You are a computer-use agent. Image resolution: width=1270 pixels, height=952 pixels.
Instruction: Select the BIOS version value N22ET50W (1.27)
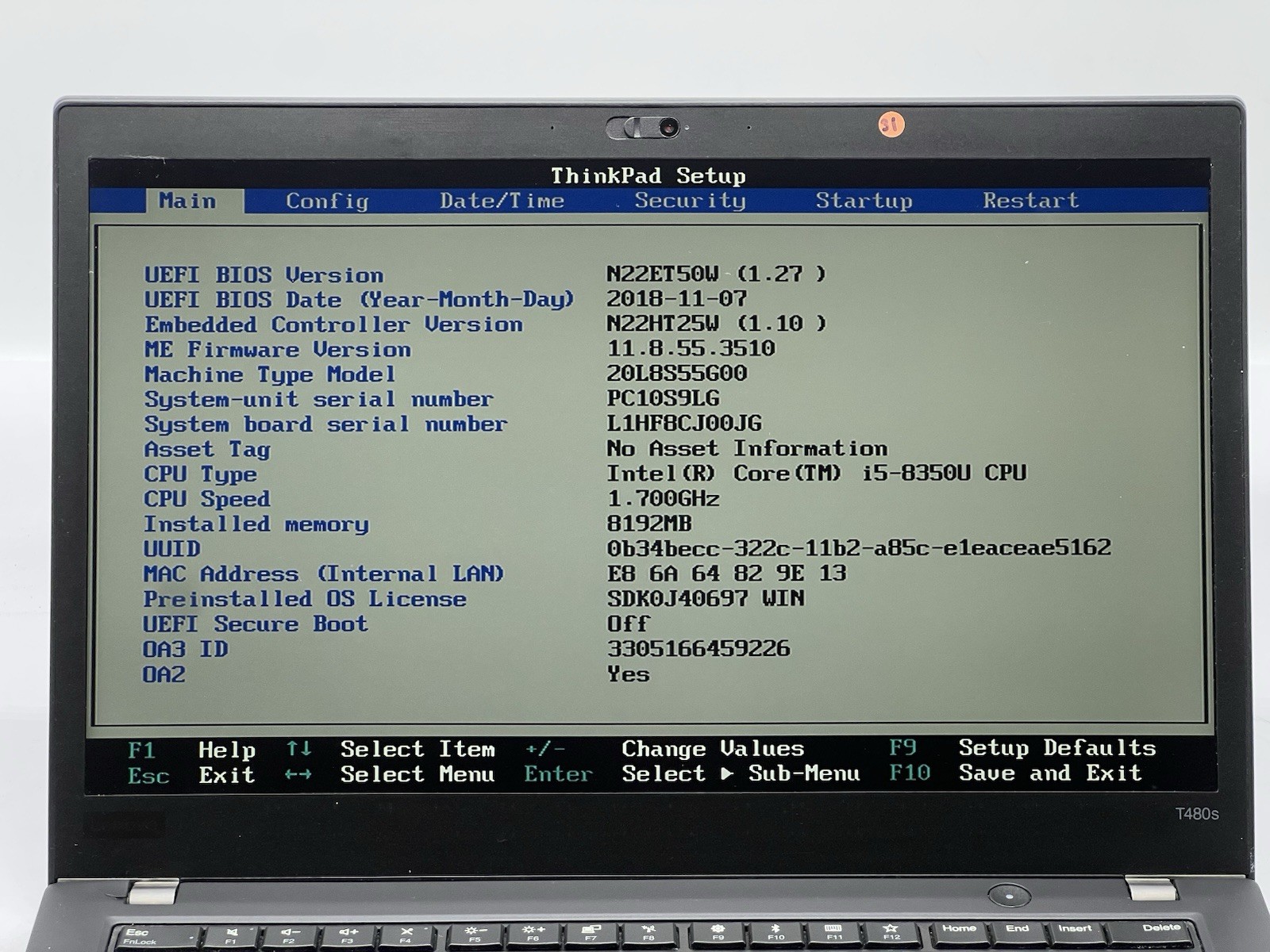[x=716, y=274]
